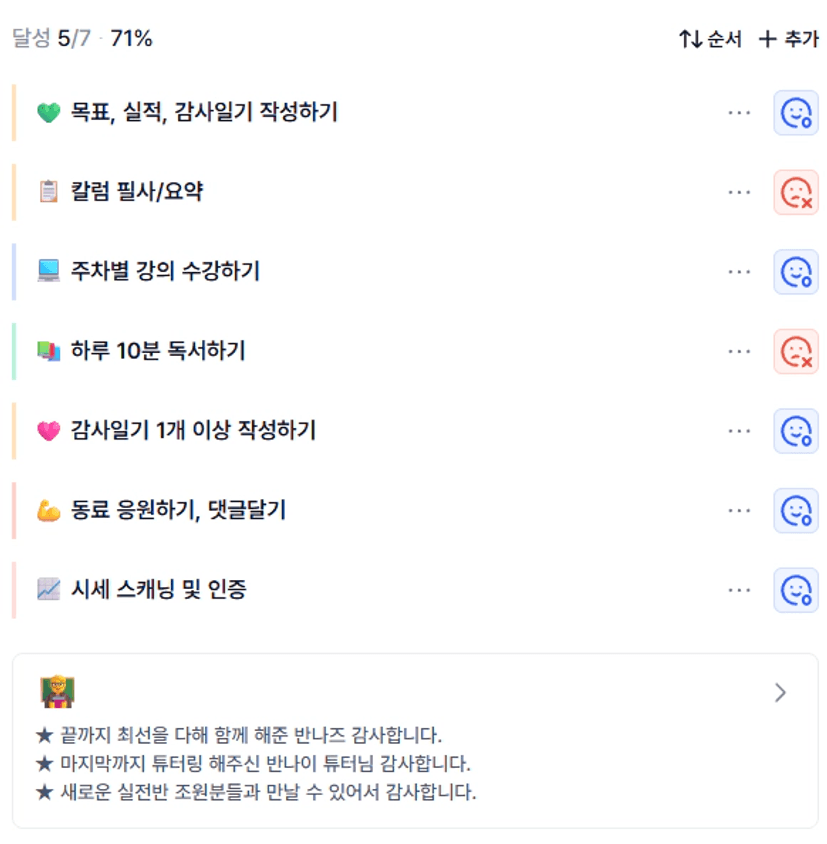Open ellipsis menu for 시세 스캐닝 및 인증
Viewport: 827px width, 844px height.
(x=739, y=590)
